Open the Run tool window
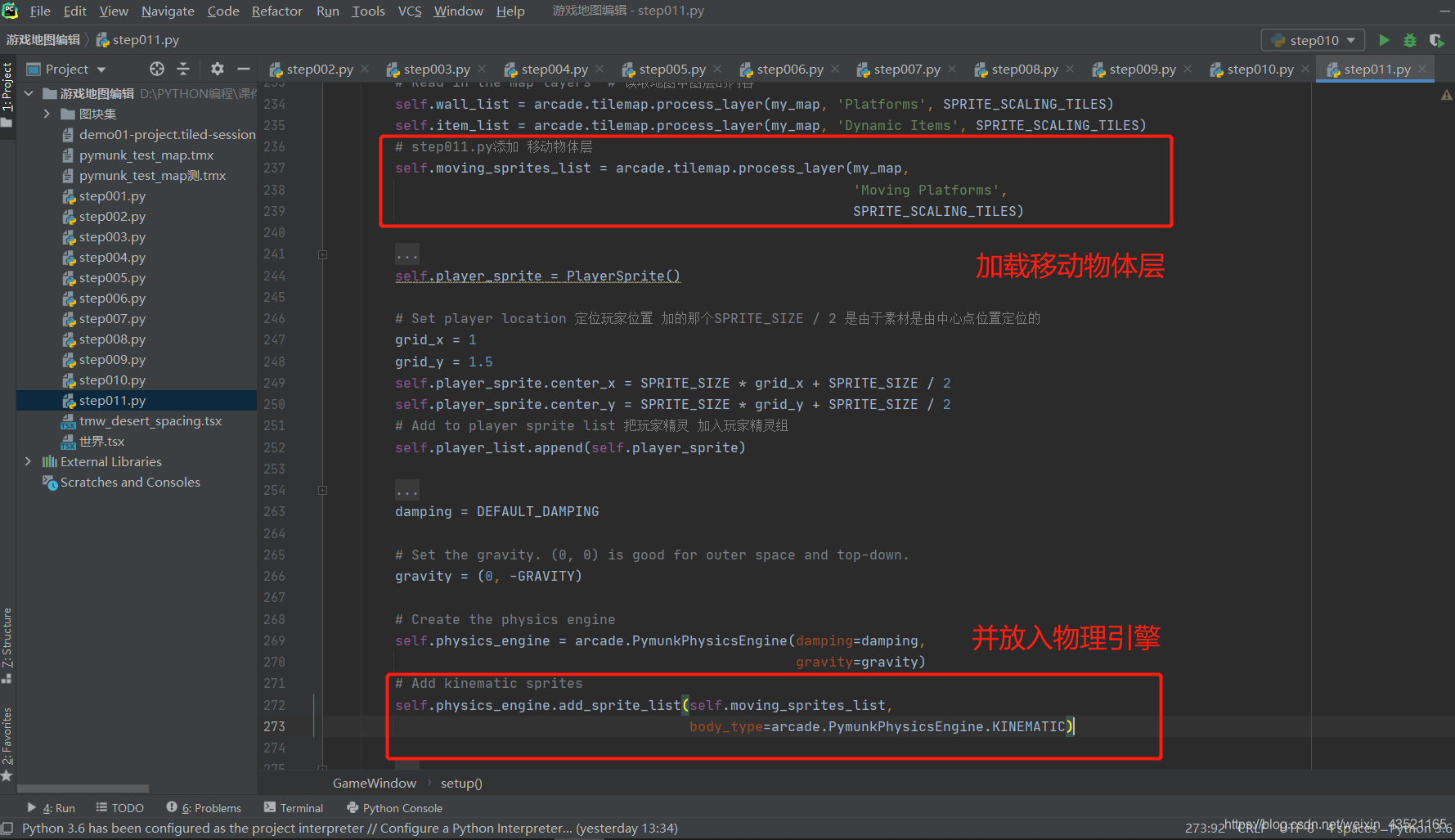Screen dimensions: 1455x840 click(51, 807)
